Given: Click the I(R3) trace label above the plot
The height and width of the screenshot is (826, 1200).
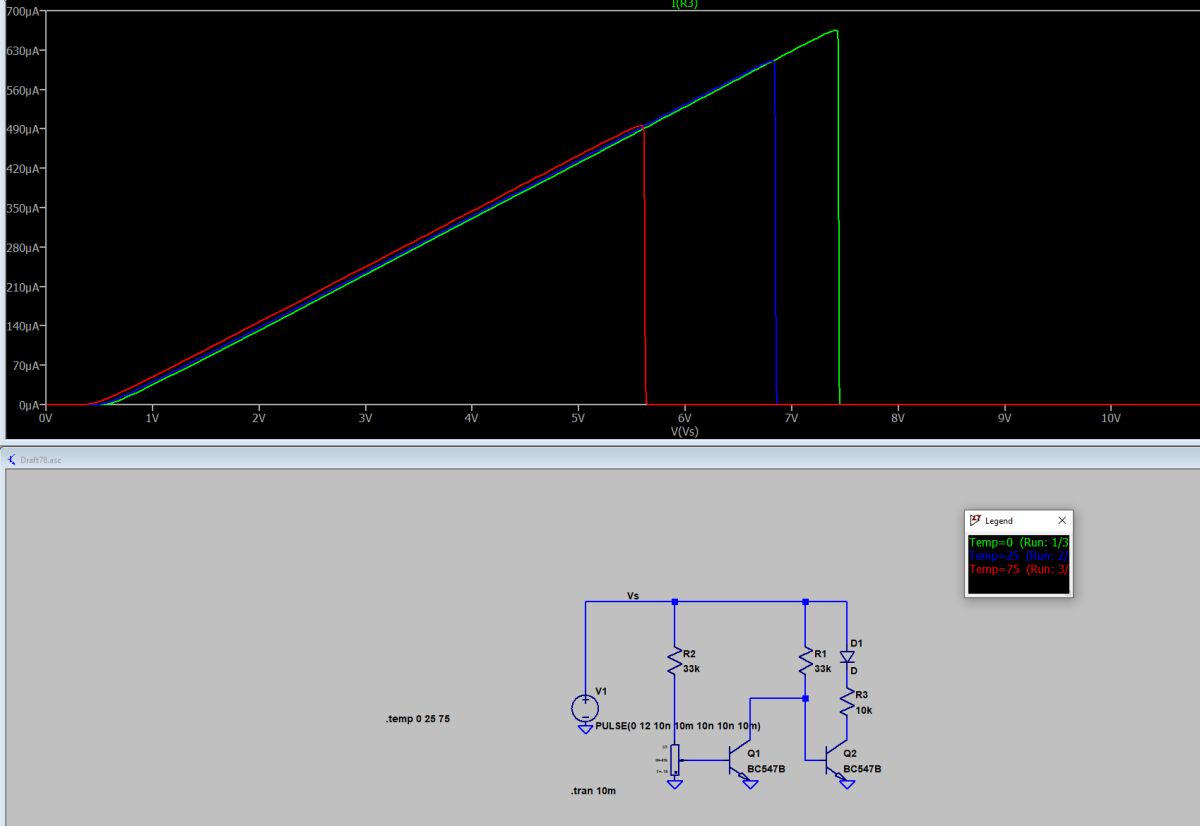Looking at the screenshot, I should (685, 4).
